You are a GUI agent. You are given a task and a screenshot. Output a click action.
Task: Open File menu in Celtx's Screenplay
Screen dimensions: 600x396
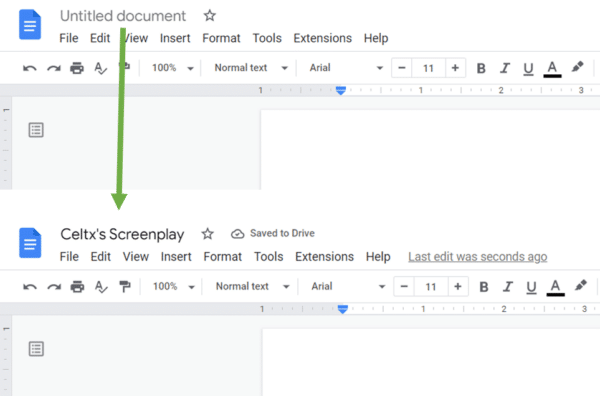click(x=69, y=257)
